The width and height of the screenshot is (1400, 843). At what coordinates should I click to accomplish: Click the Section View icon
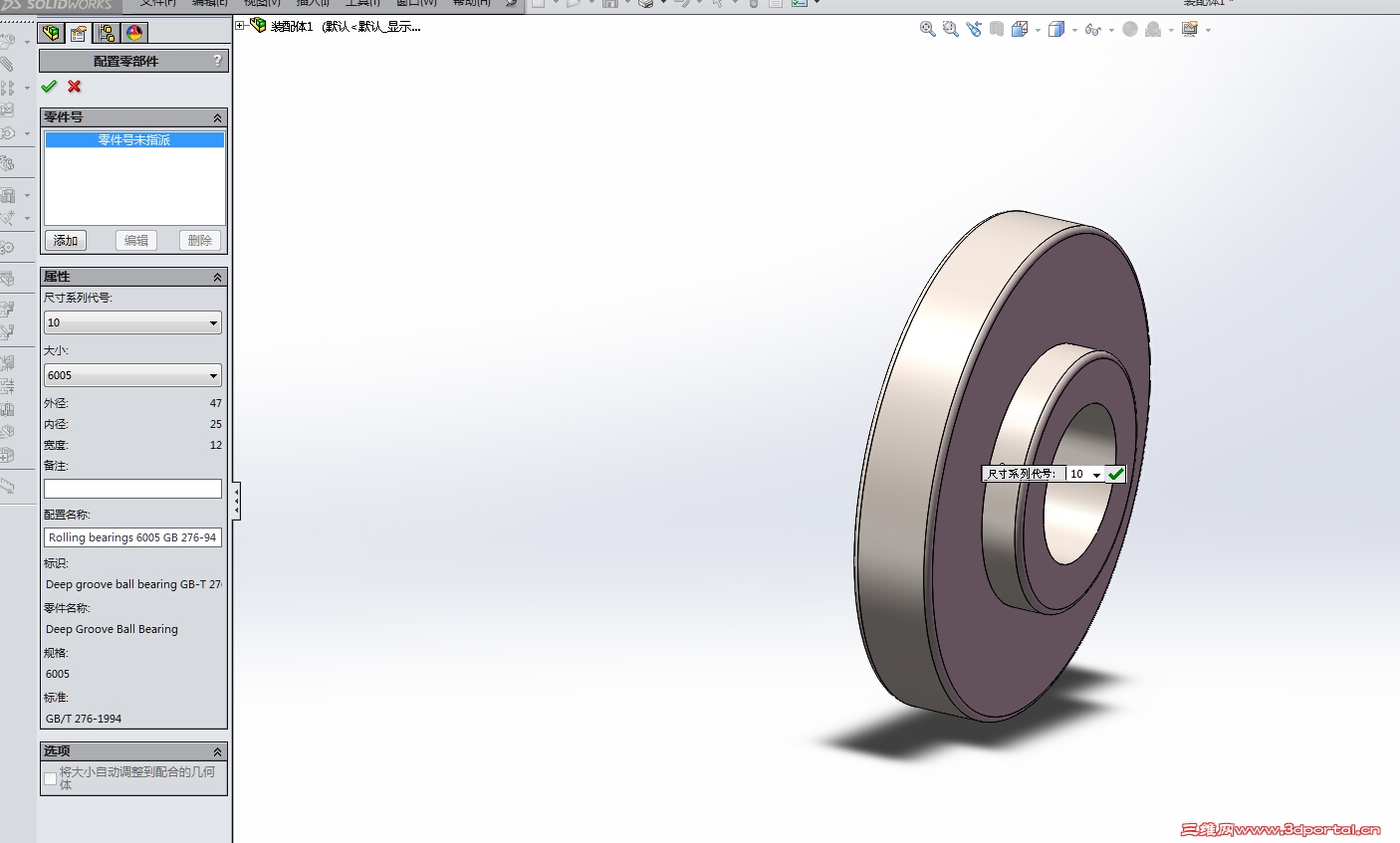pos(997,29)
